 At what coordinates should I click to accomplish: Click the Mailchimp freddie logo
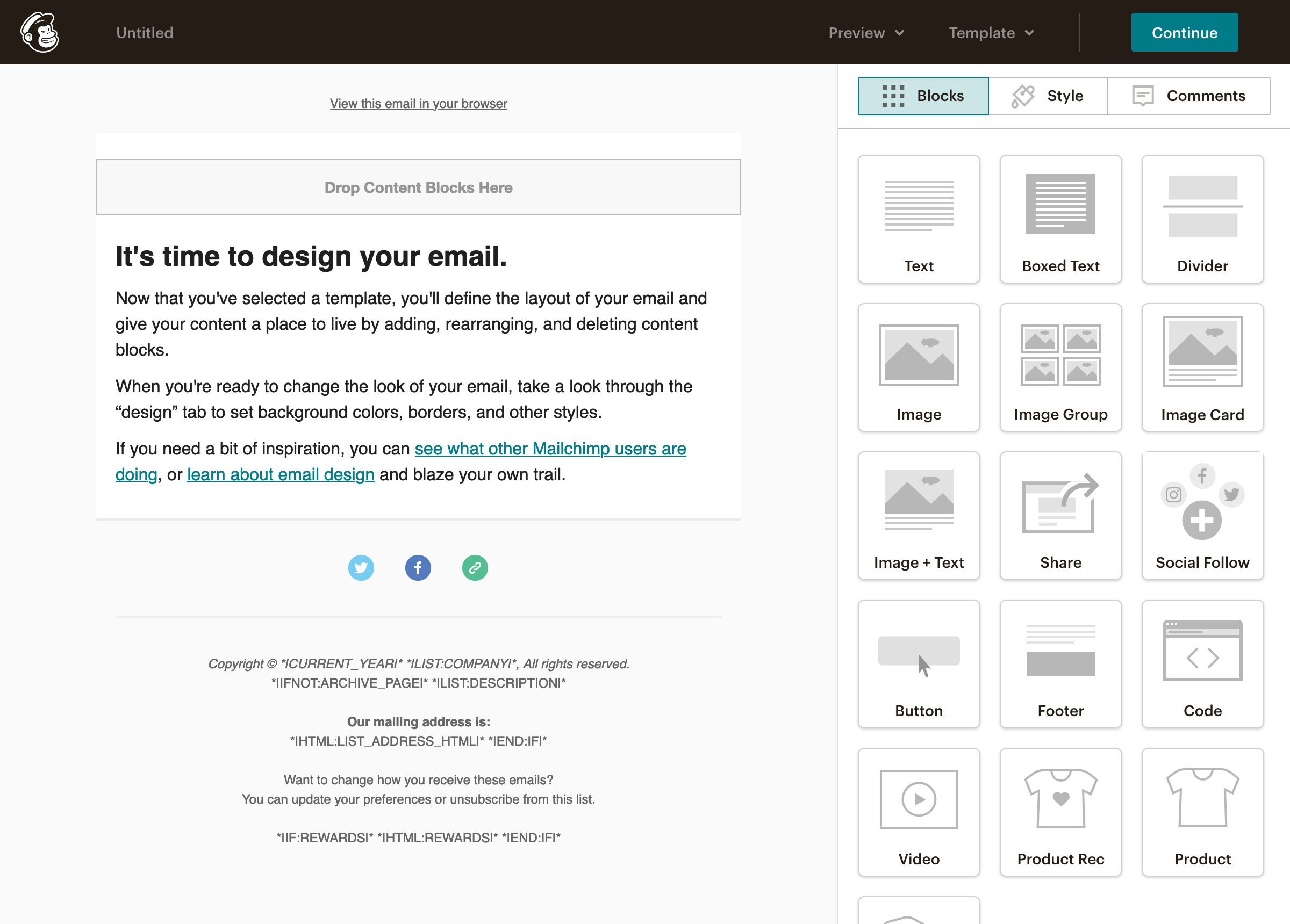(x=39, y=32)
